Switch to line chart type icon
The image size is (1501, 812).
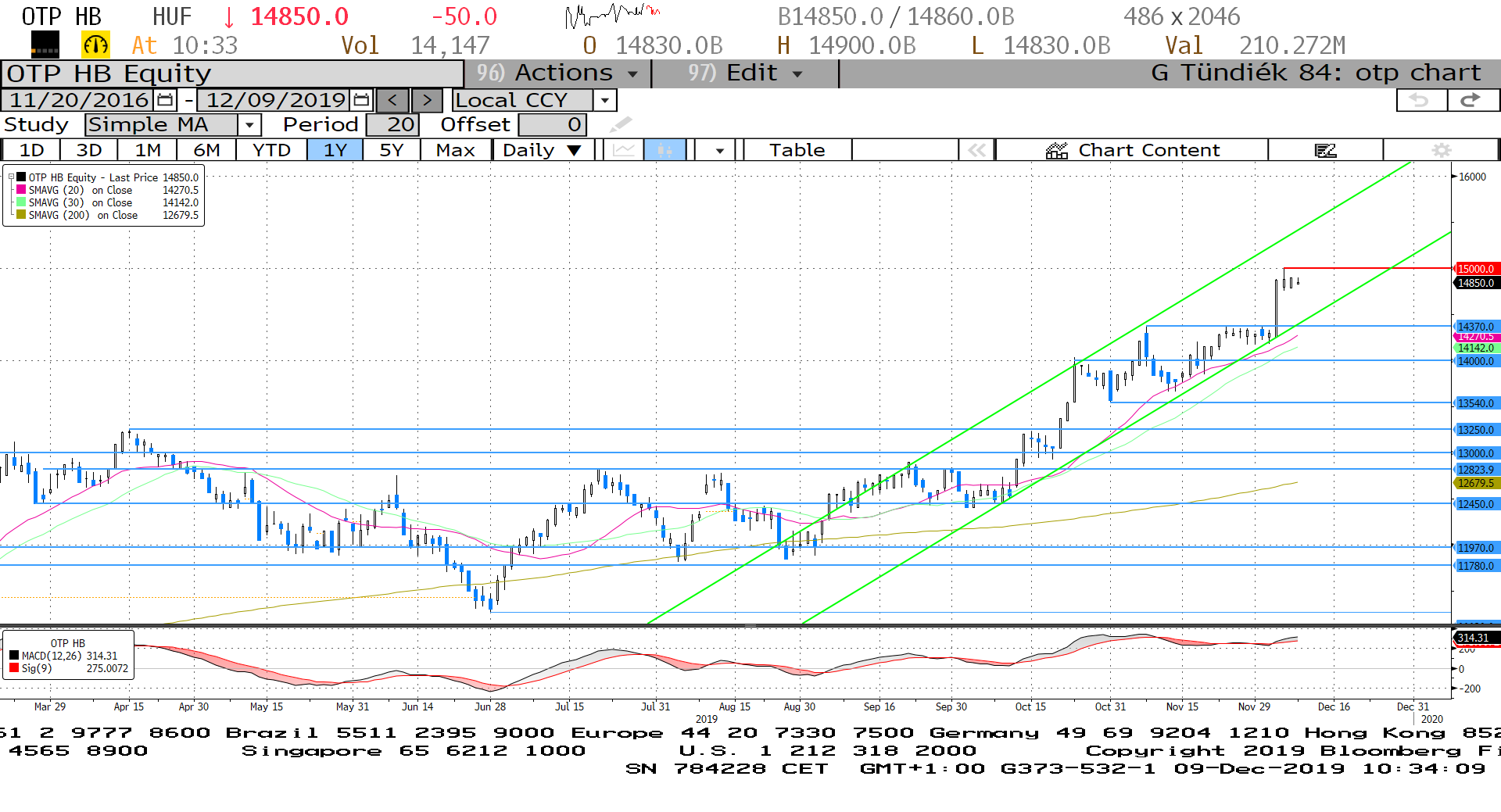(624, 150)
